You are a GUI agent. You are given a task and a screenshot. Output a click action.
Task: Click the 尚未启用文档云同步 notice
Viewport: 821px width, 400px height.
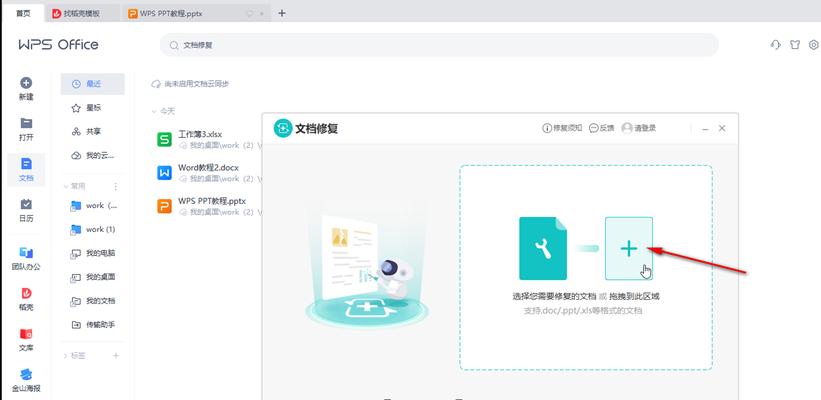pyautogui.click(x=191, y=84)
